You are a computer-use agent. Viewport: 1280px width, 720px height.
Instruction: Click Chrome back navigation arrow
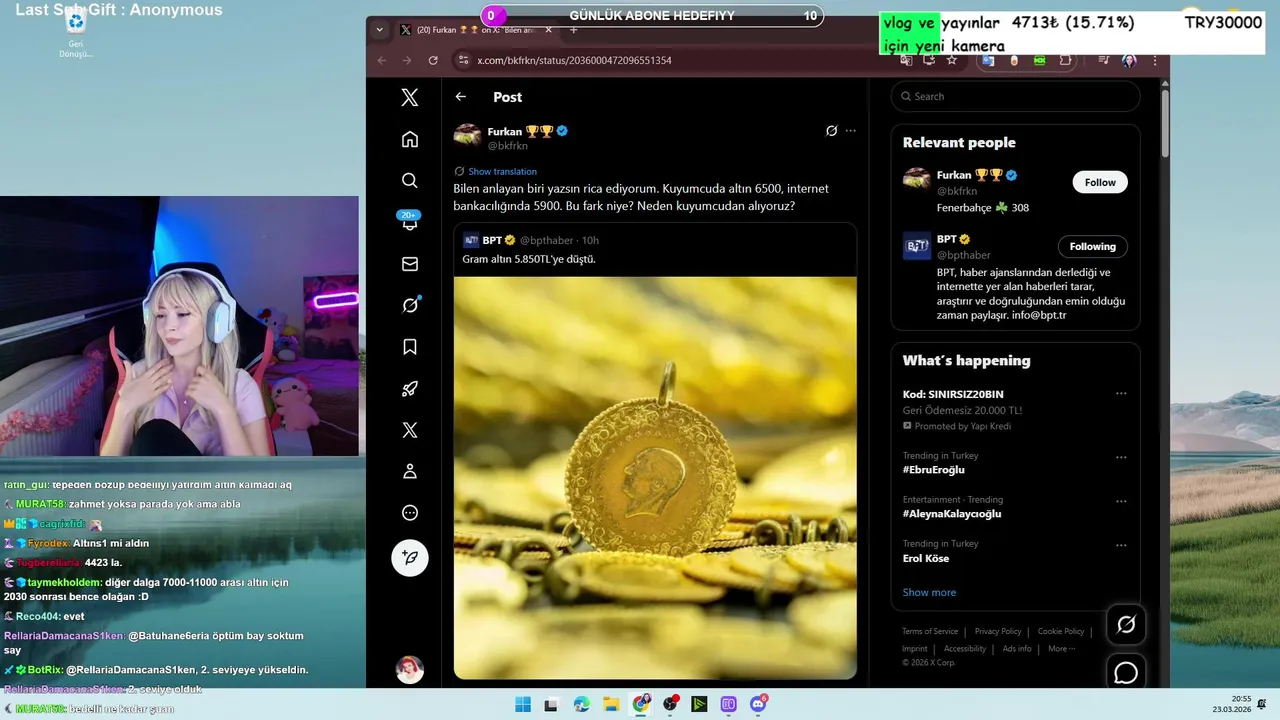click(x=381, y=60)
